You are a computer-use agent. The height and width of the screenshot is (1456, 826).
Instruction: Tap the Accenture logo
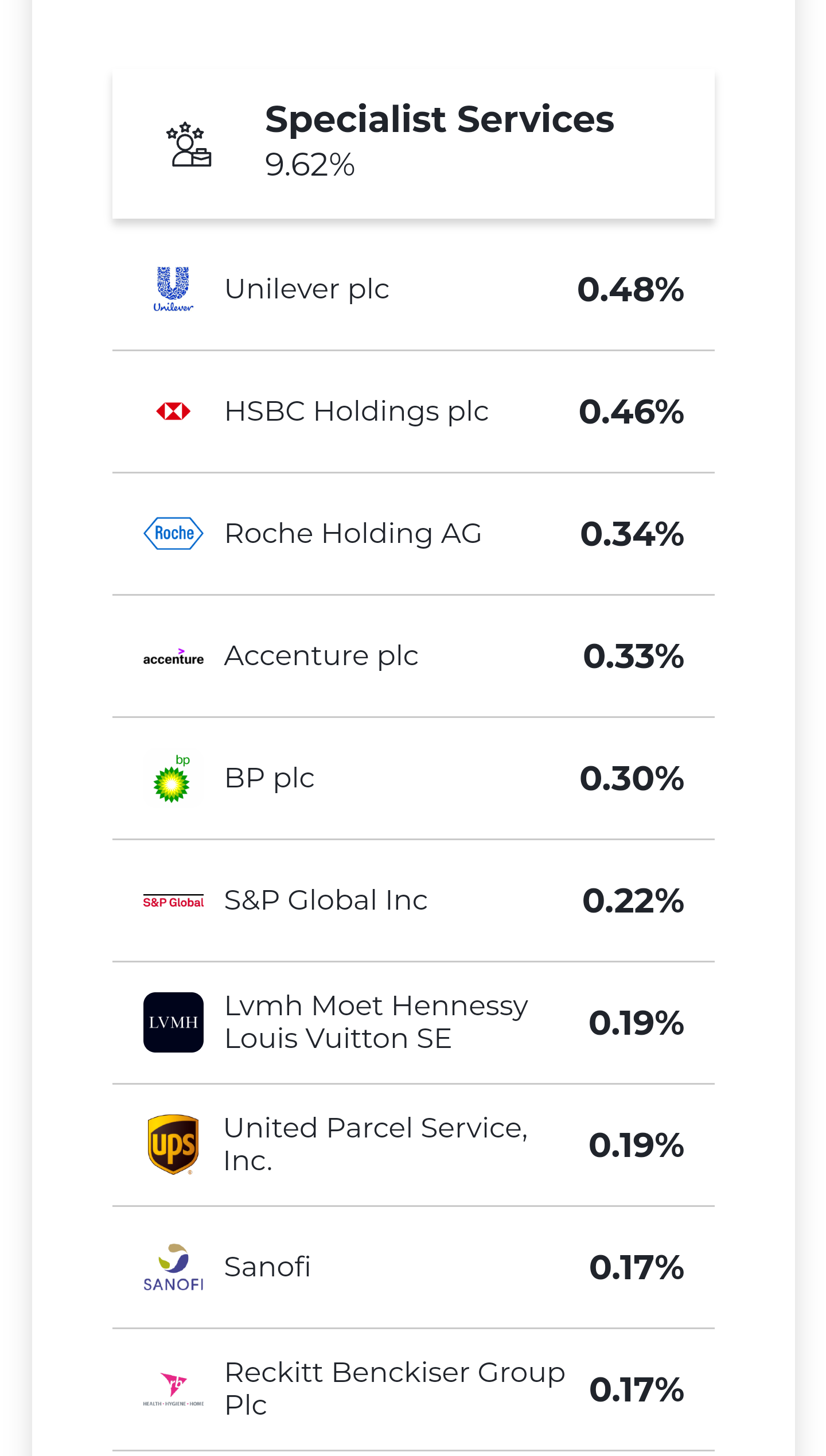[173, 657]
